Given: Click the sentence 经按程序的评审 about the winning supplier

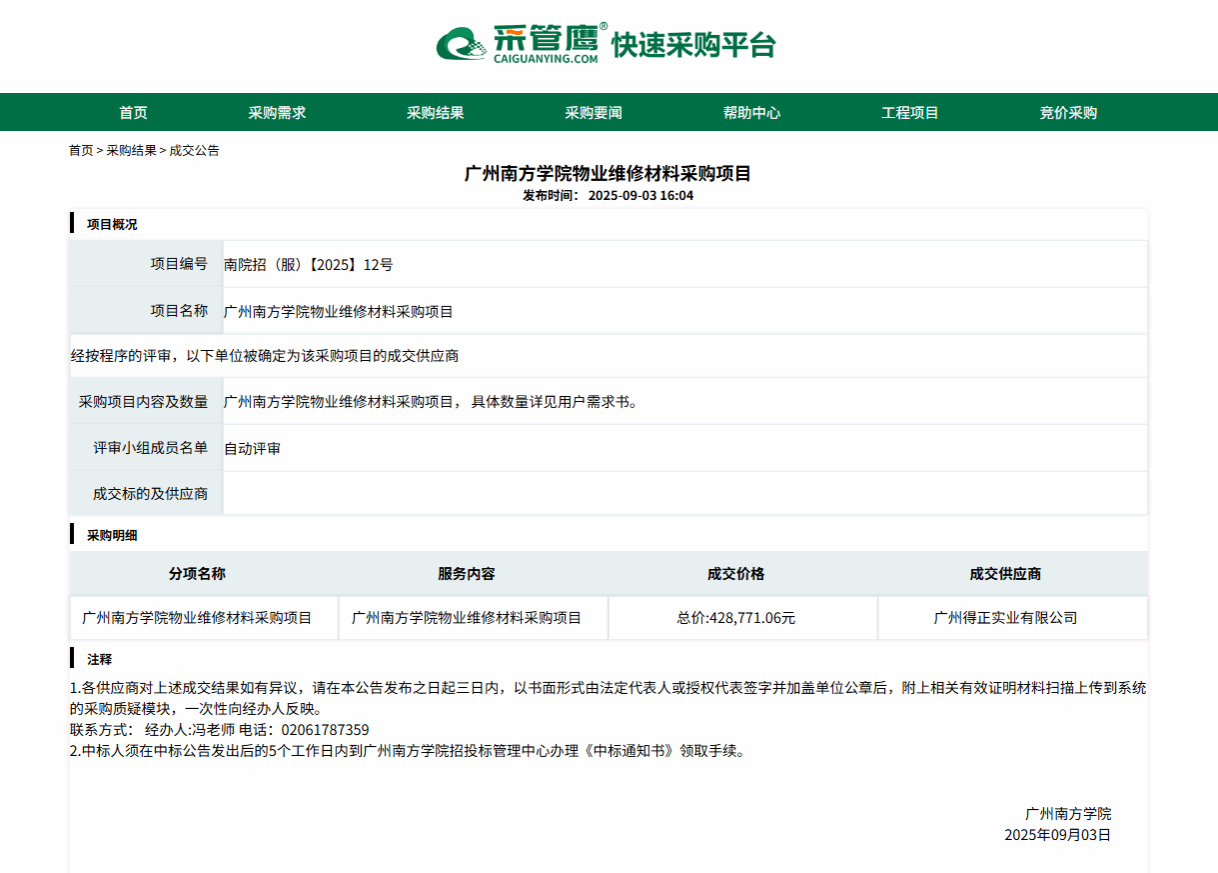Looking at the screenshot, I should point(264,356).
